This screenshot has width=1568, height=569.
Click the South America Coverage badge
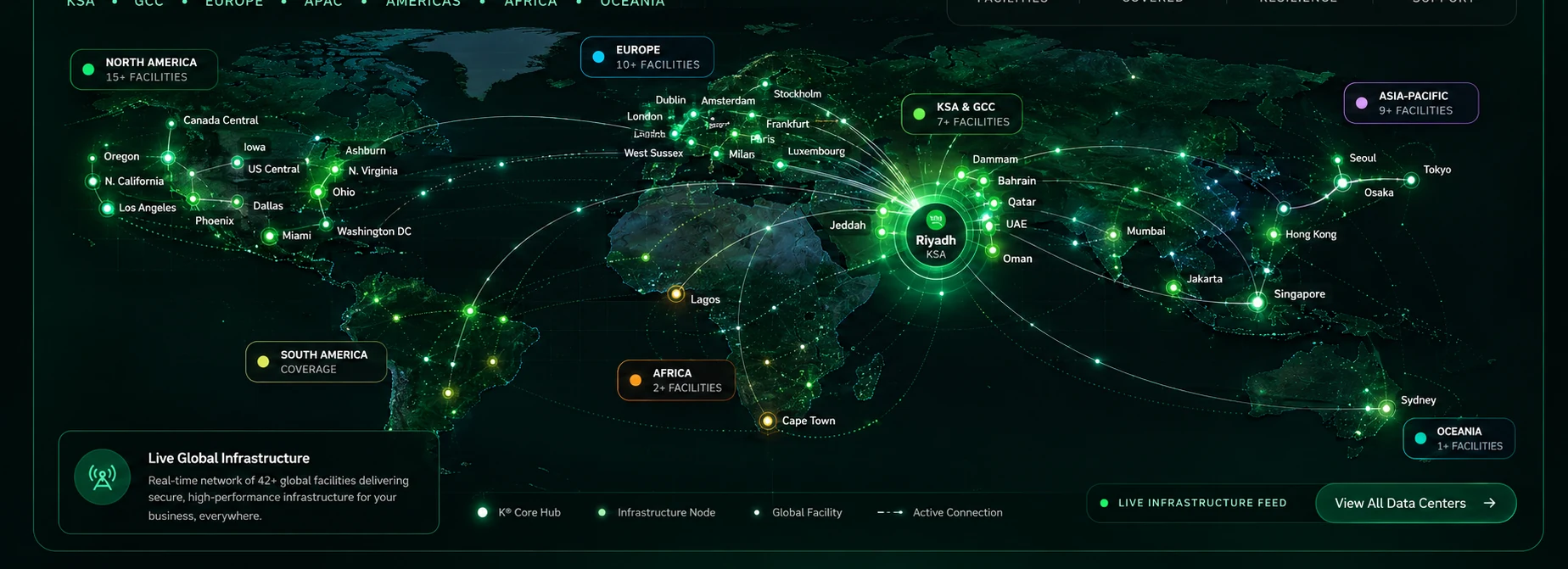316,361
